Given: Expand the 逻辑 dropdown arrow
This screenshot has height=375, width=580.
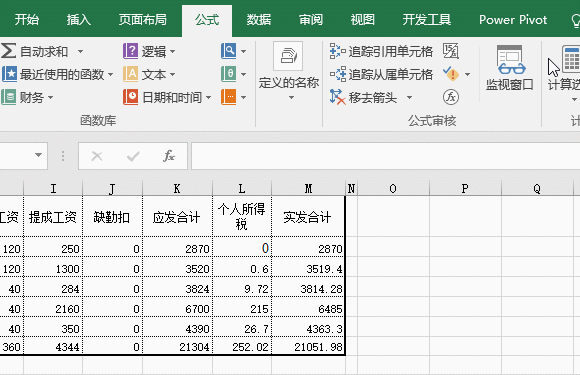Looking at the screenshot, I should pyautogui.click(x=172, y=51).
